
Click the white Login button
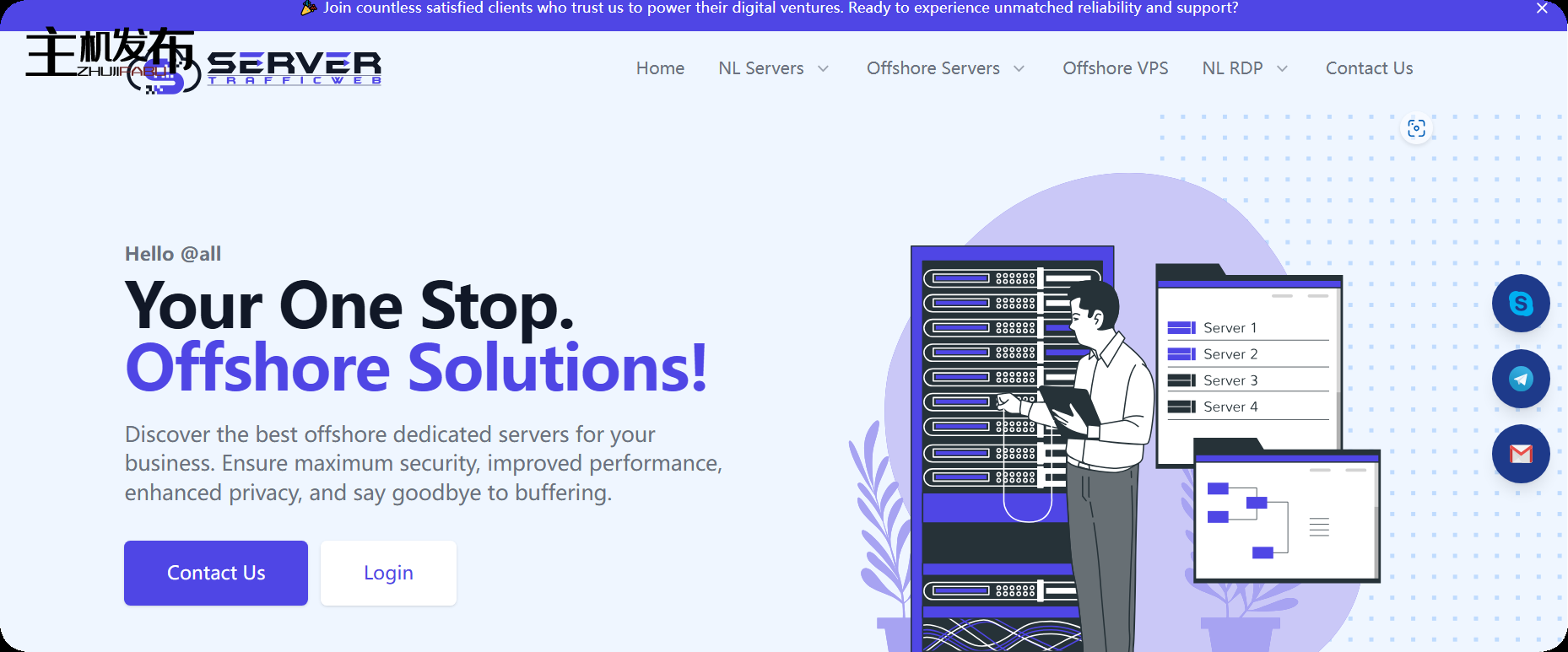click(x=388, y=573)
